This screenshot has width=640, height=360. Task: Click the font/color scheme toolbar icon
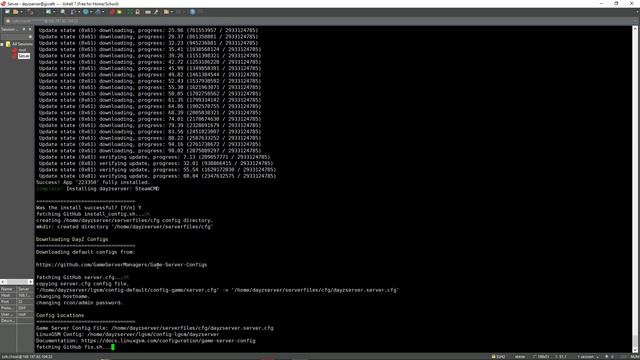(98, 12)
